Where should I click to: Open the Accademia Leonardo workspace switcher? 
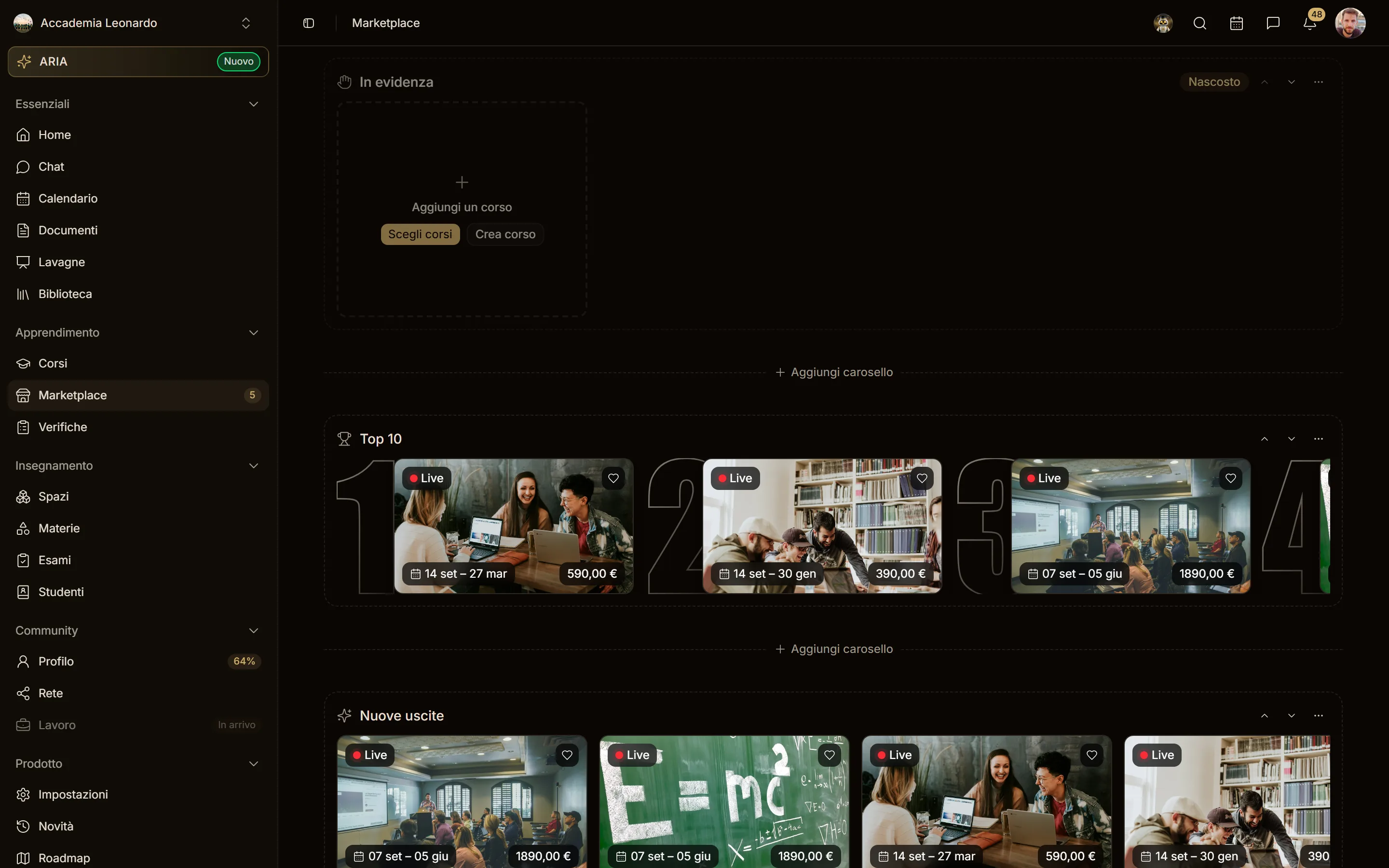click(138, 23)
